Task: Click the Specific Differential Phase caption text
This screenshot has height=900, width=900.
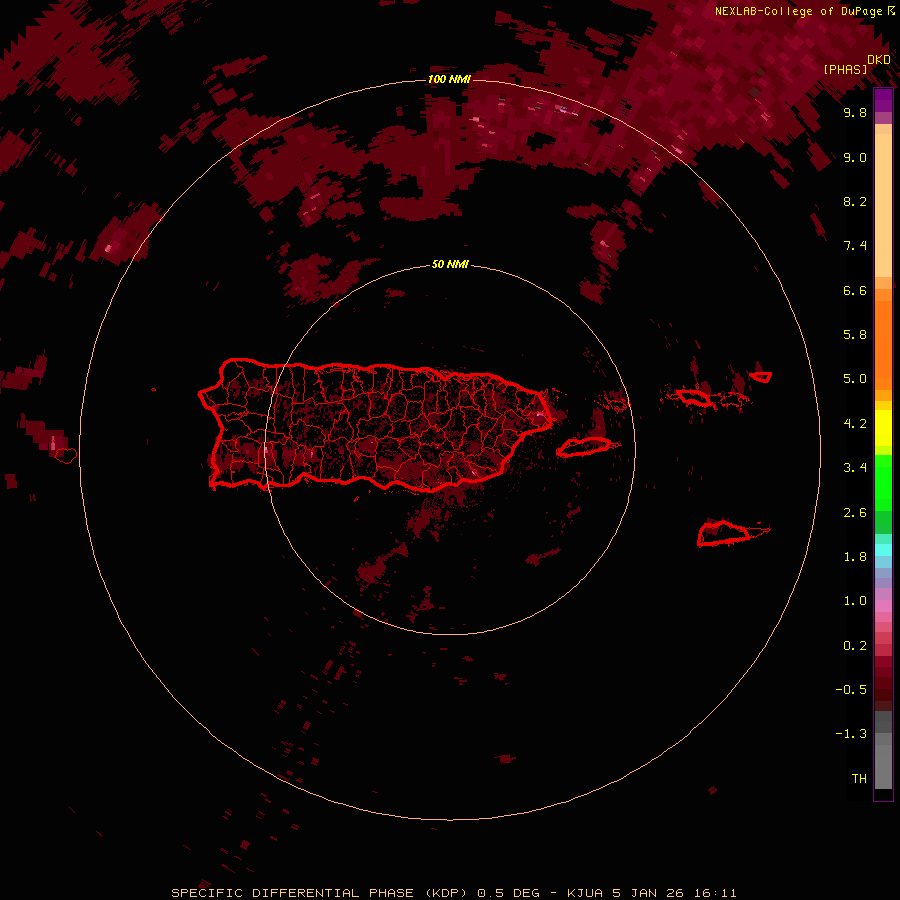Action: (453, 893)
